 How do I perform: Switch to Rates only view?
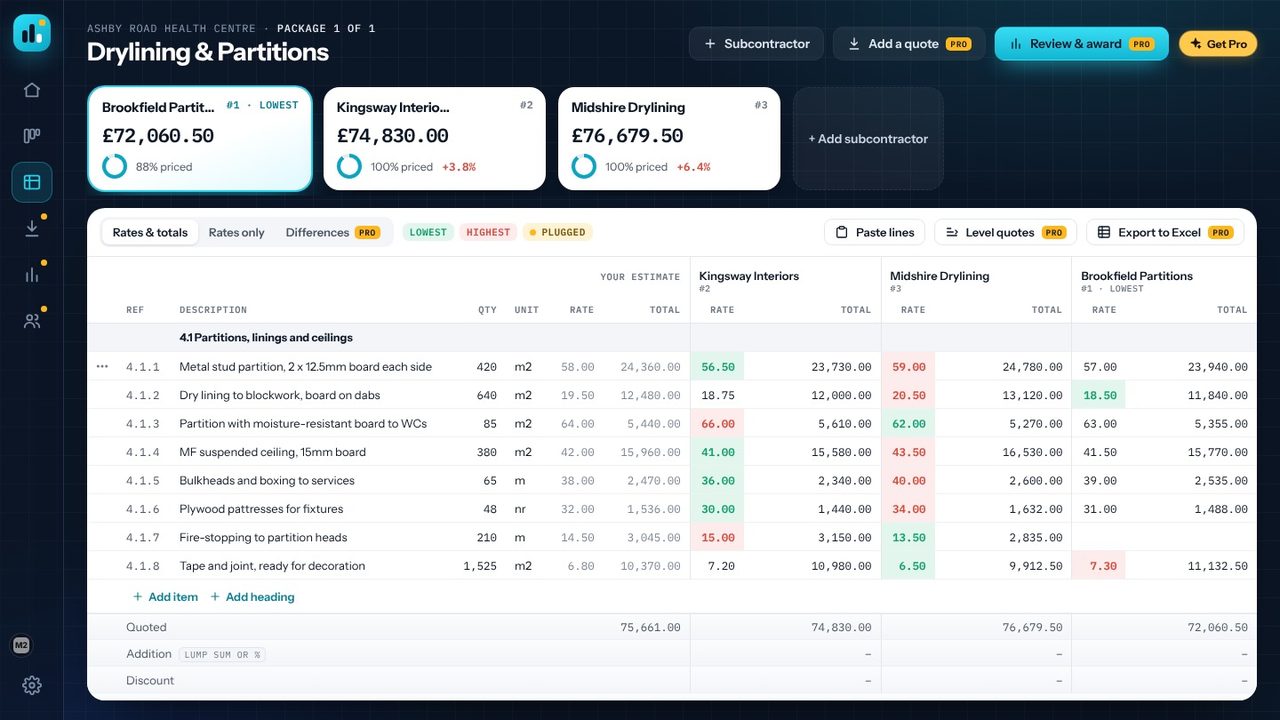[236, 232]
